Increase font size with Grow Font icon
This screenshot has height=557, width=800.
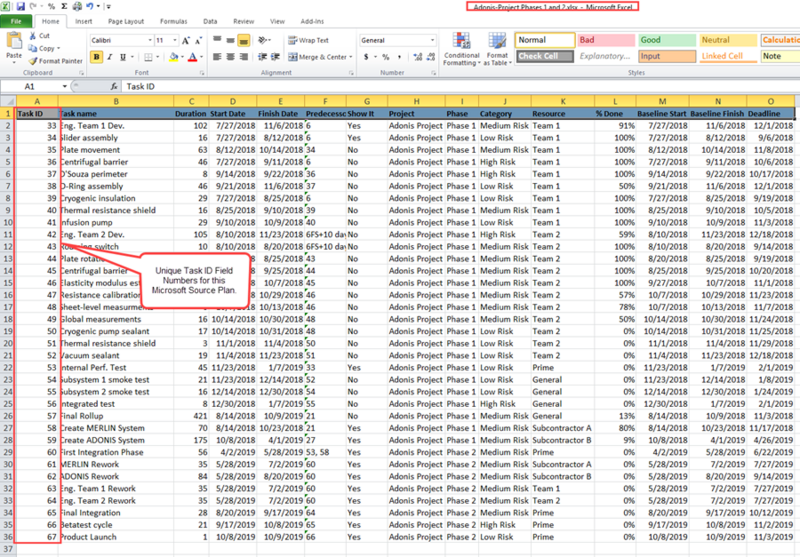click(186, 40)
